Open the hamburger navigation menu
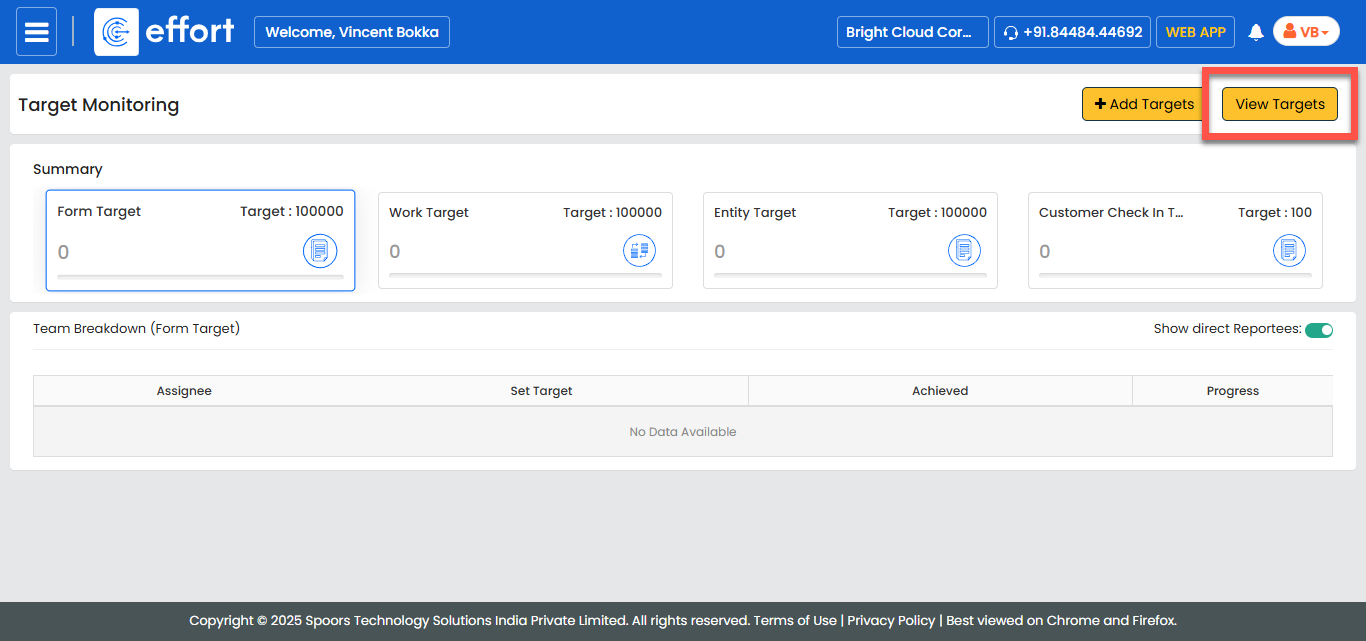The width and height of the screenshot is (1366, 641). tap(36, 32)
